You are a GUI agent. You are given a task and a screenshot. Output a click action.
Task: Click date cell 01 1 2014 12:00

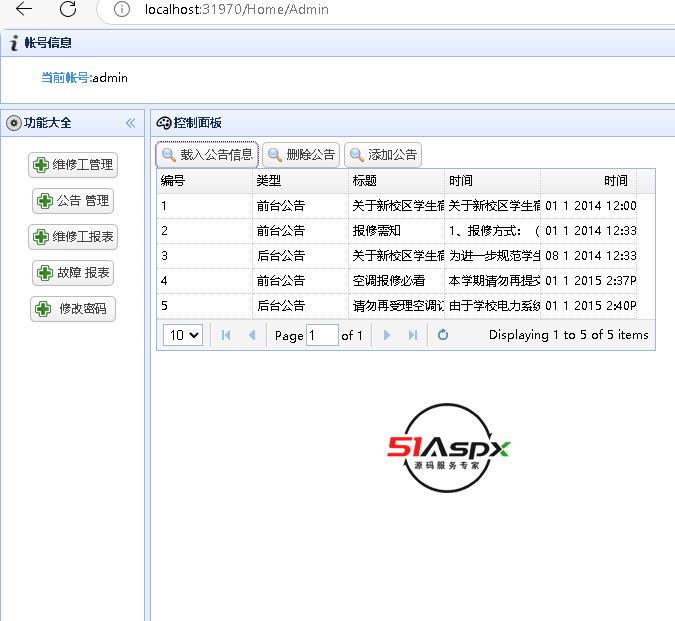(x=588, y=206)
